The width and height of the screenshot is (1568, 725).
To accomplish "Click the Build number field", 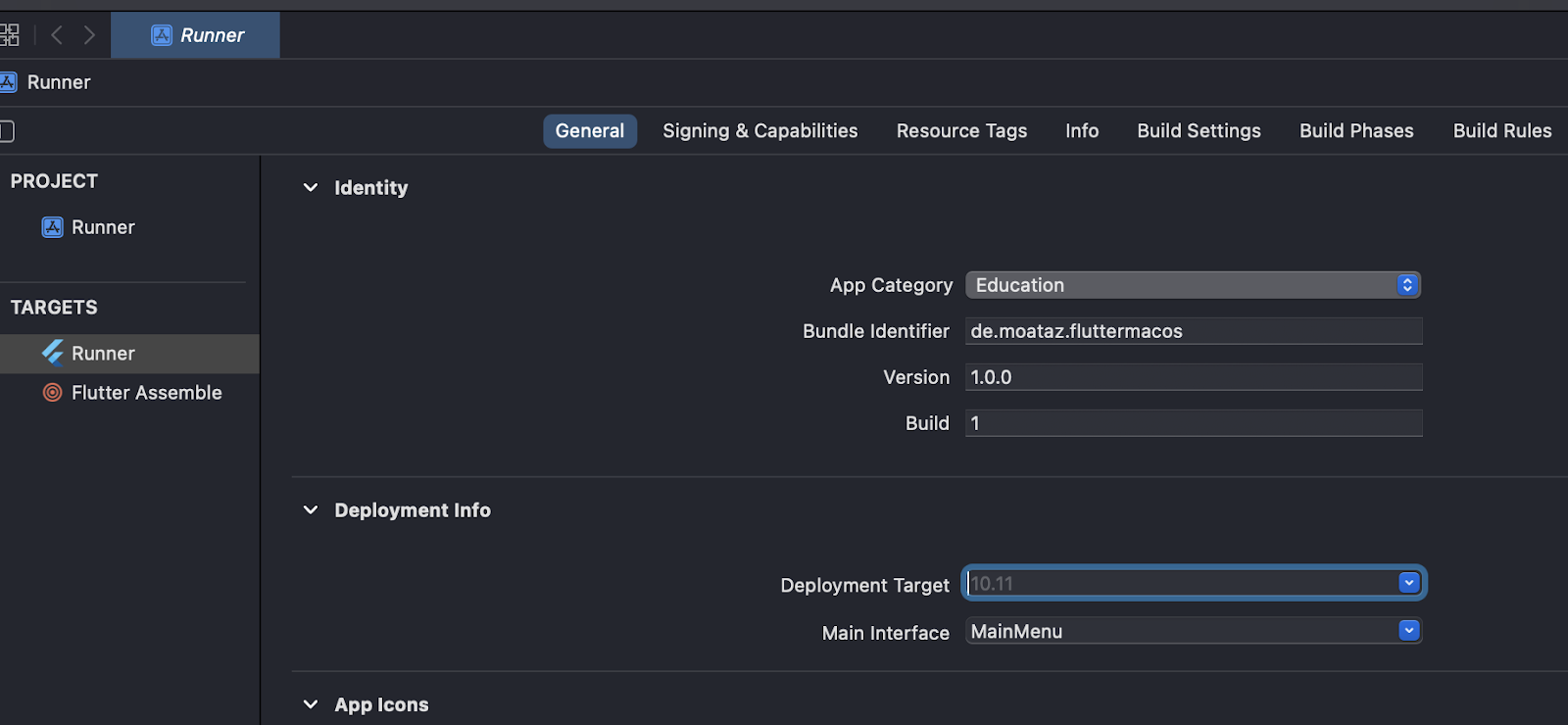I will (1194, 423).
